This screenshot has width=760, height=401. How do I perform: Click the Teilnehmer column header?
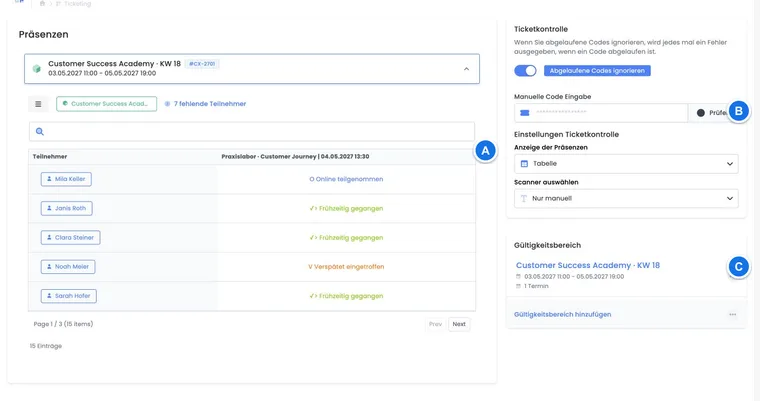coord(50,157)
